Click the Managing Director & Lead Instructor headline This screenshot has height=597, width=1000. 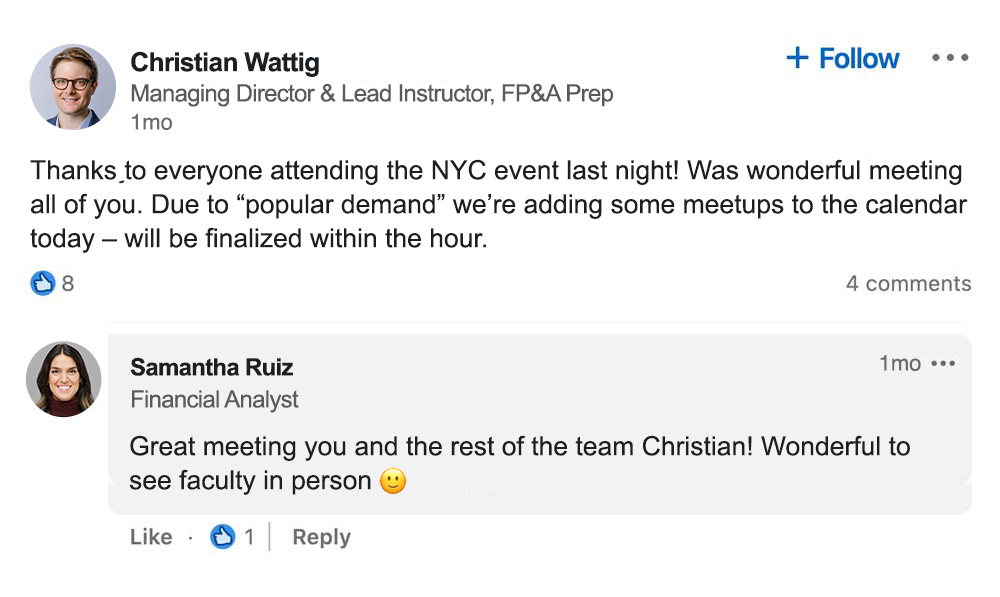tap(371, 94)
